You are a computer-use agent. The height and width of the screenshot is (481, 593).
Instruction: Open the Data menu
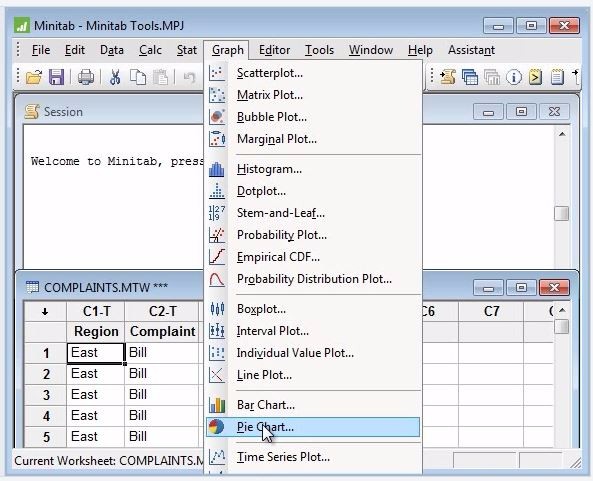point(112,50)
